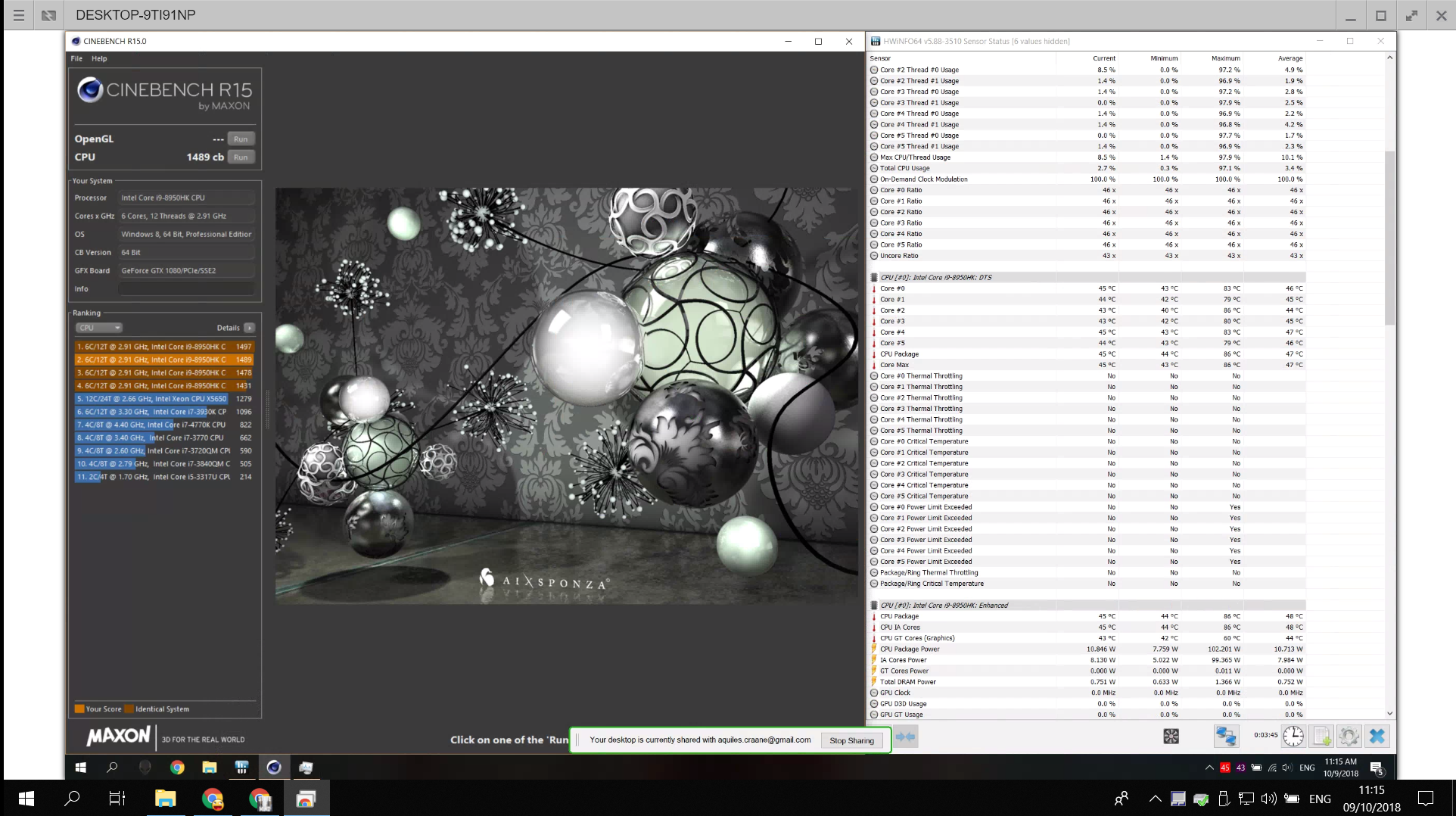Click the red 45 temperature tray icon

(x=1224, y=768)
